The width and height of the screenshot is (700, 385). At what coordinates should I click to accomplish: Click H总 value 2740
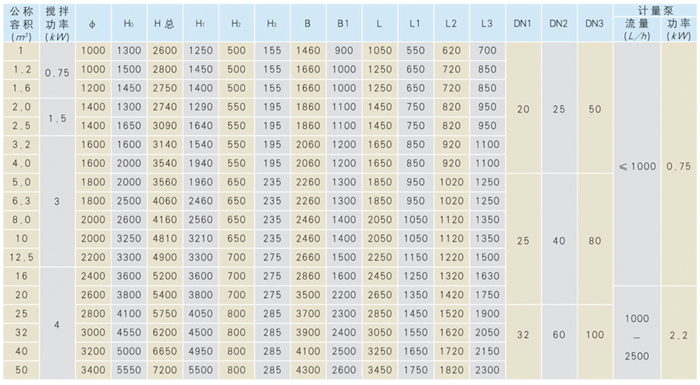click(x=164, y=107)
